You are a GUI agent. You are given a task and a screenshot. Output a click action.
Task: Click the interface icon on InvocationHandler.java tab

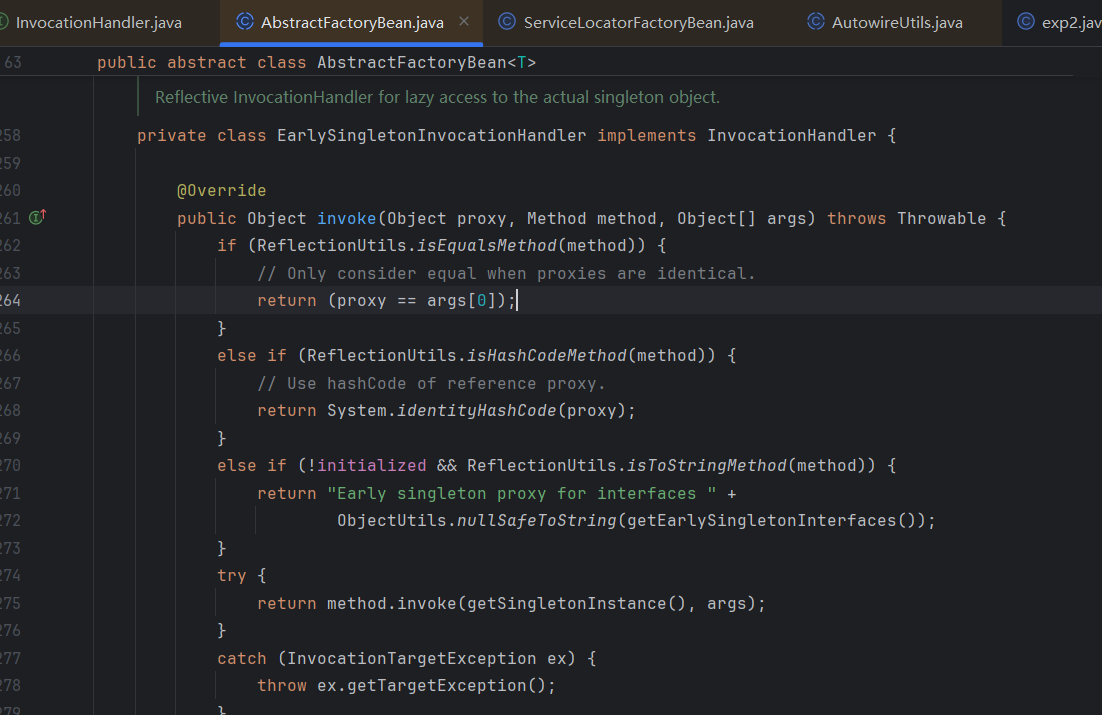(x=4, y=21)
